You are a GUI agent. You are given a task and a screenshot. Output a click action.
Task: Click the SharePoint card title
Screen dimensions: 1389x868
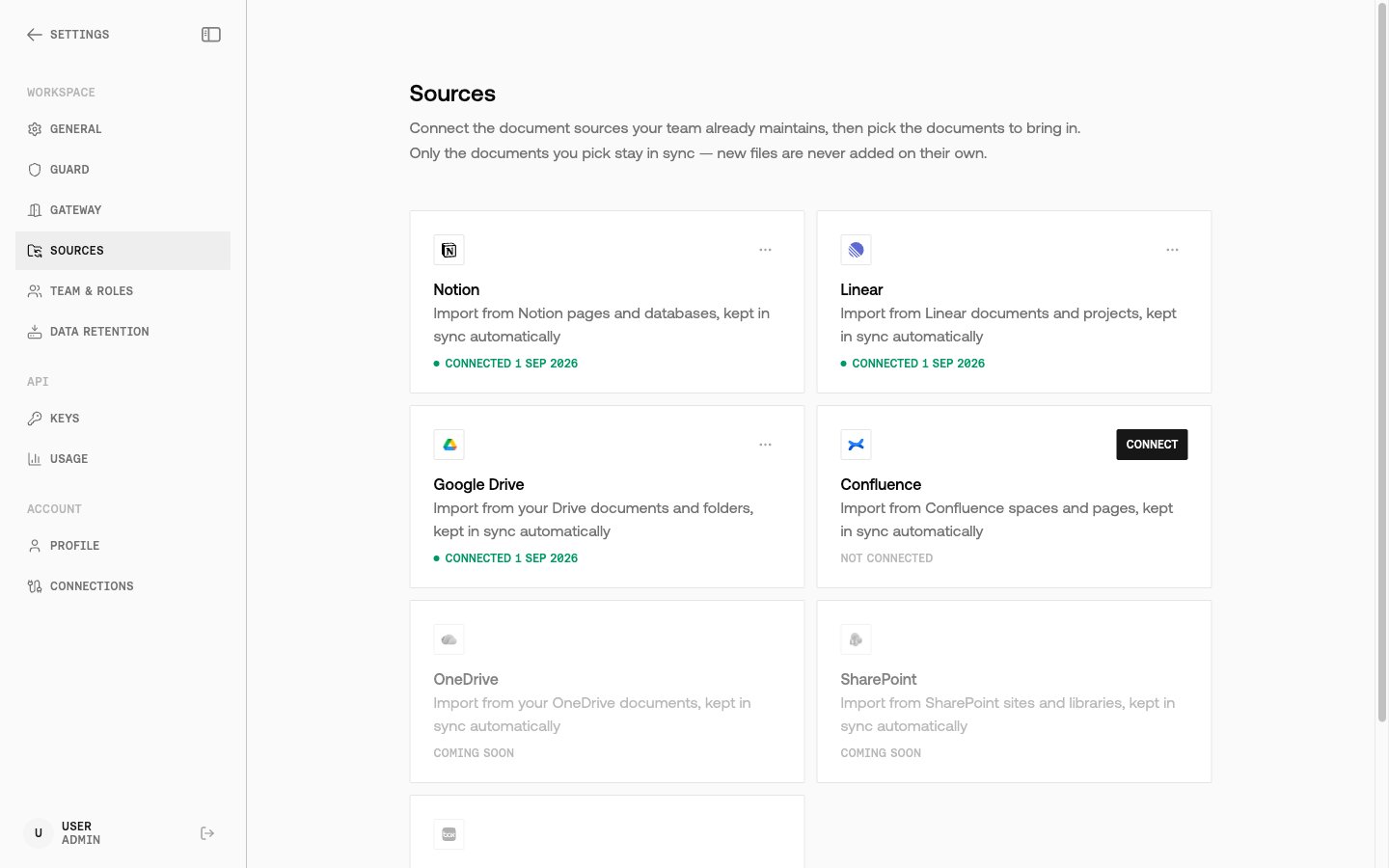879,680
